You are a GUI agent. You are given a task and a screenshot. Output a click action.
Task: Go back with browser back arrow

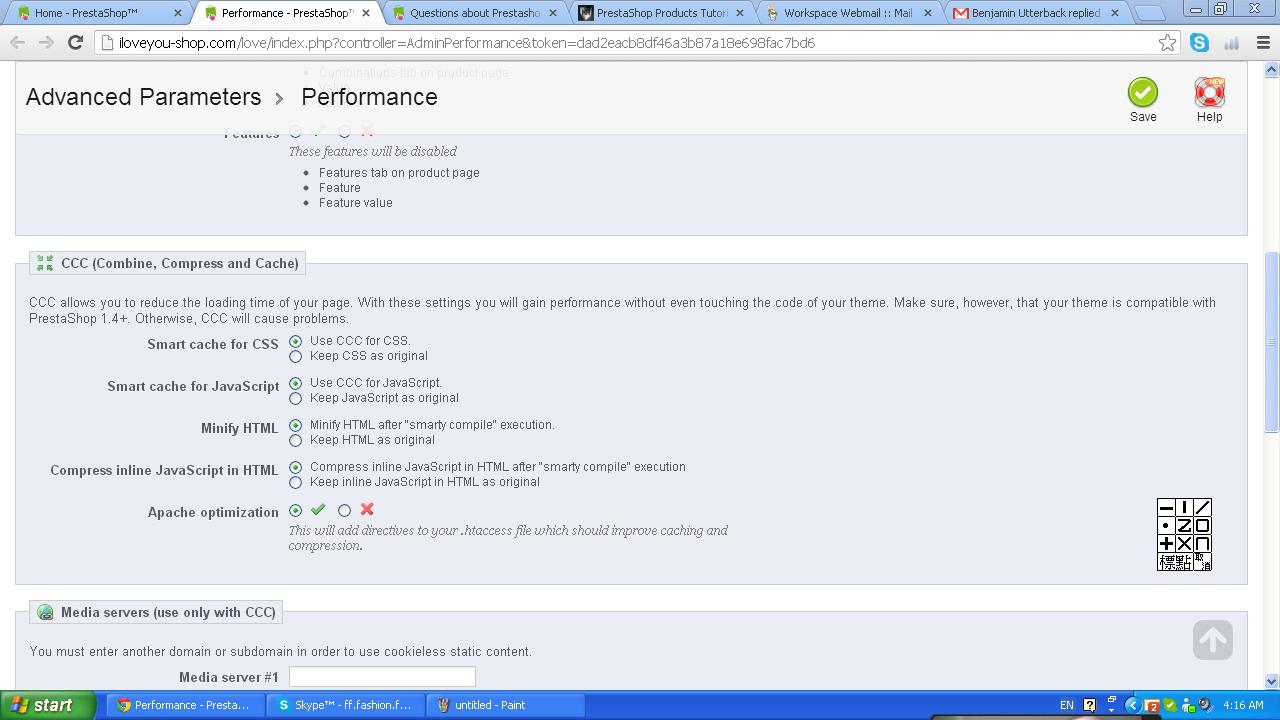pos(17,43)
